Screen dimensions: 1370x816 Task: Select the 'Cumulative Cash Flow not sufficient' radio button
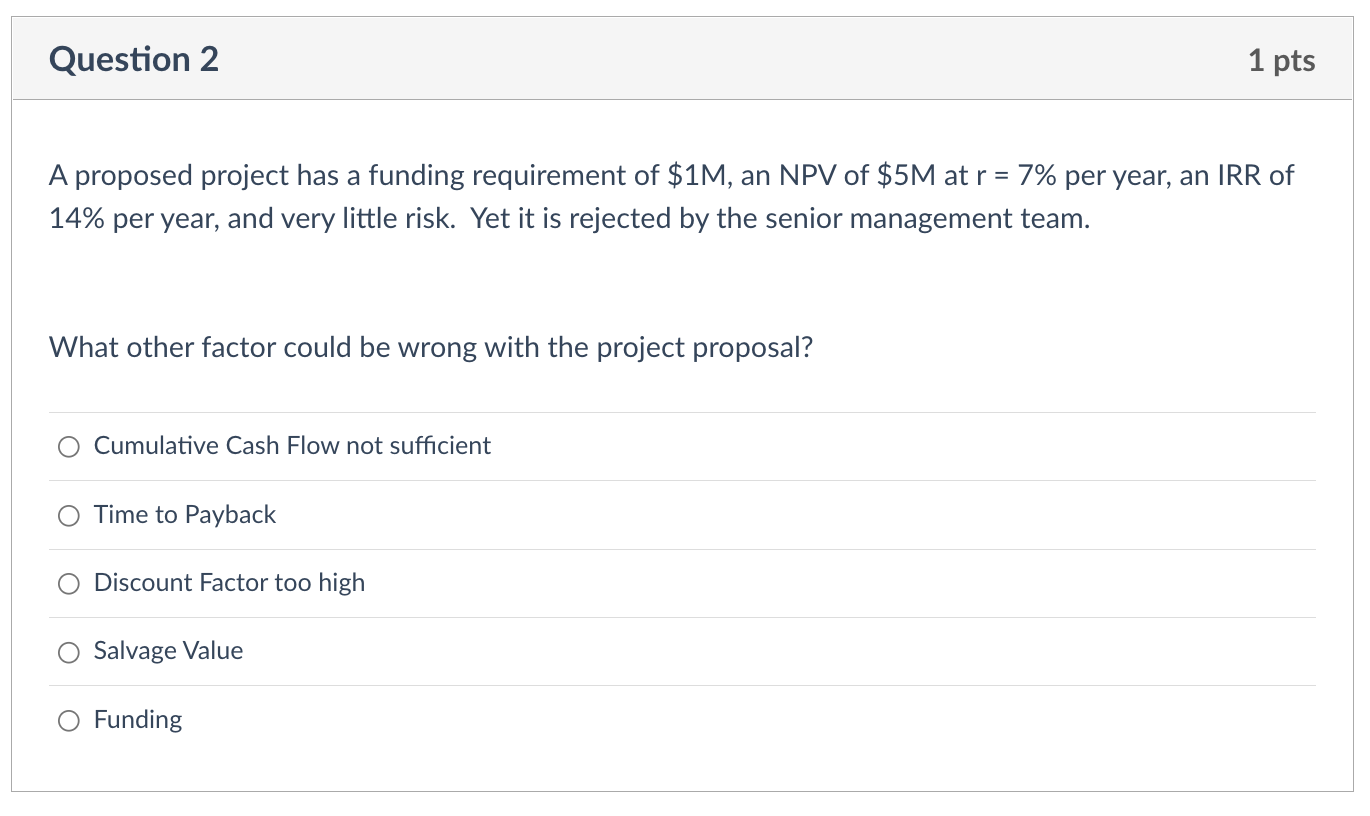68,447
